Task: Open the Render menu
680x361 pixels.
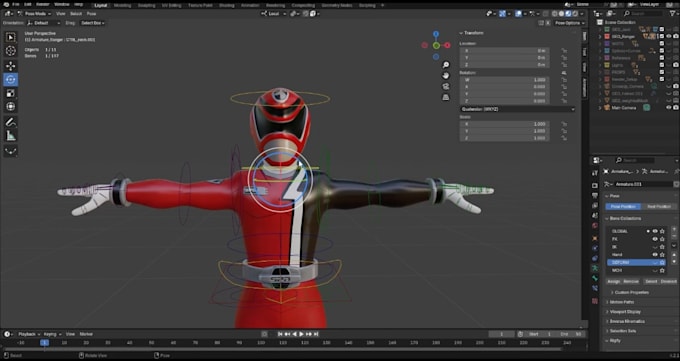Action: click(x=42, y=5)
